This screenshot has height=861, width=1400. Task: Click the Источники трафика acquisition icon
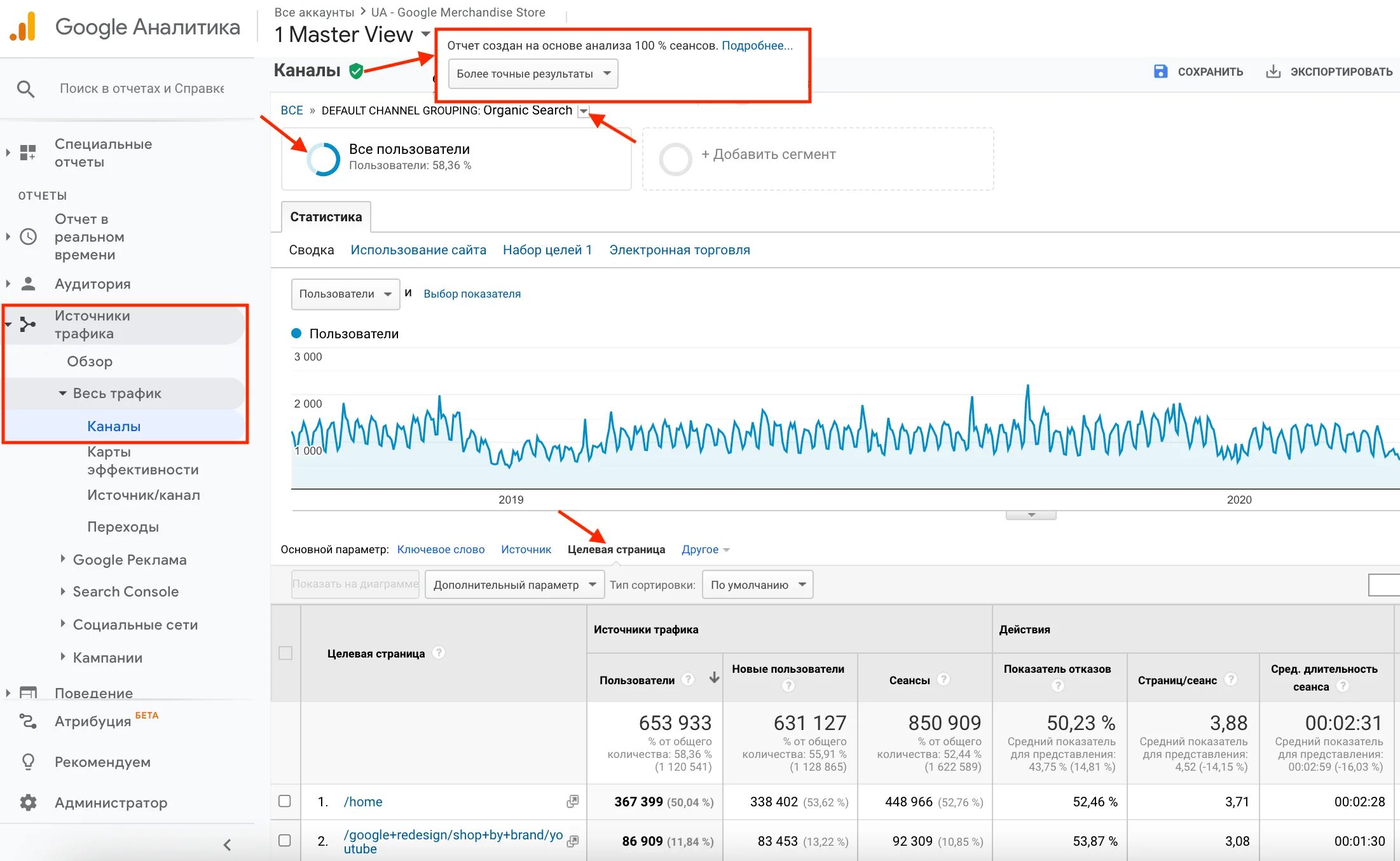tap(27, 324)
